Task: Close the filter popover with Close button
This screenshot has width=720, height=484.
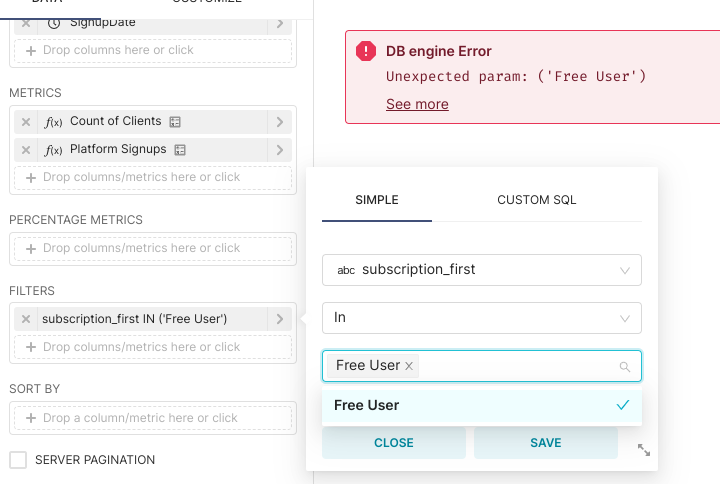Action: coord(394,443)
